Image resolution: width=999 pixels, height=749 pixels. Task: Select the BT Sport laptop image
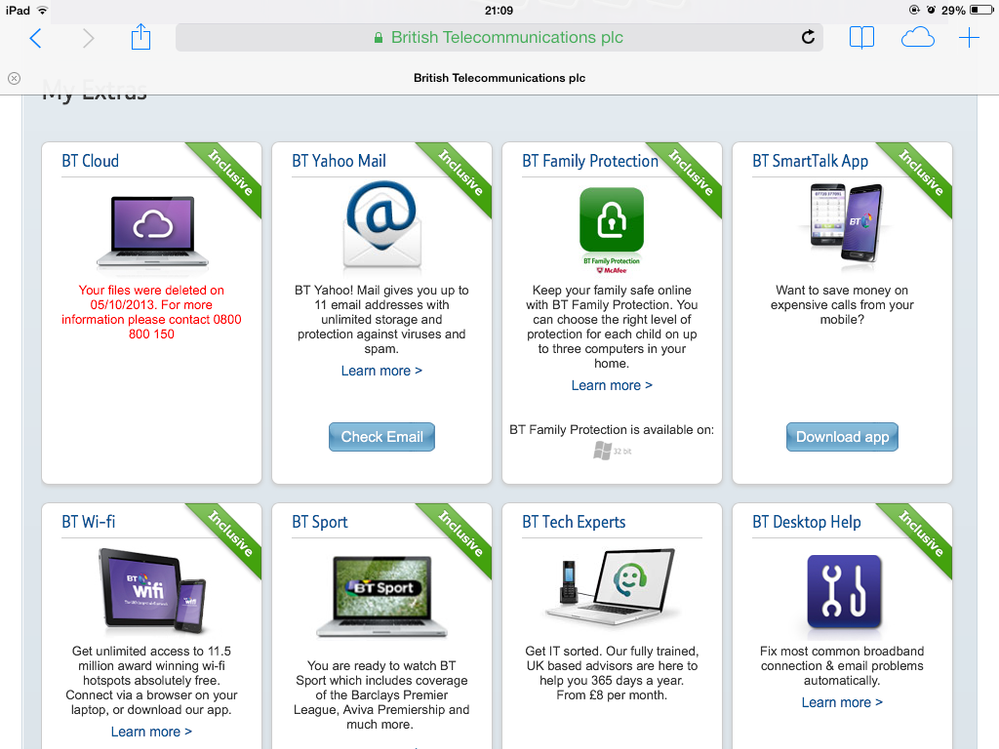382,596
